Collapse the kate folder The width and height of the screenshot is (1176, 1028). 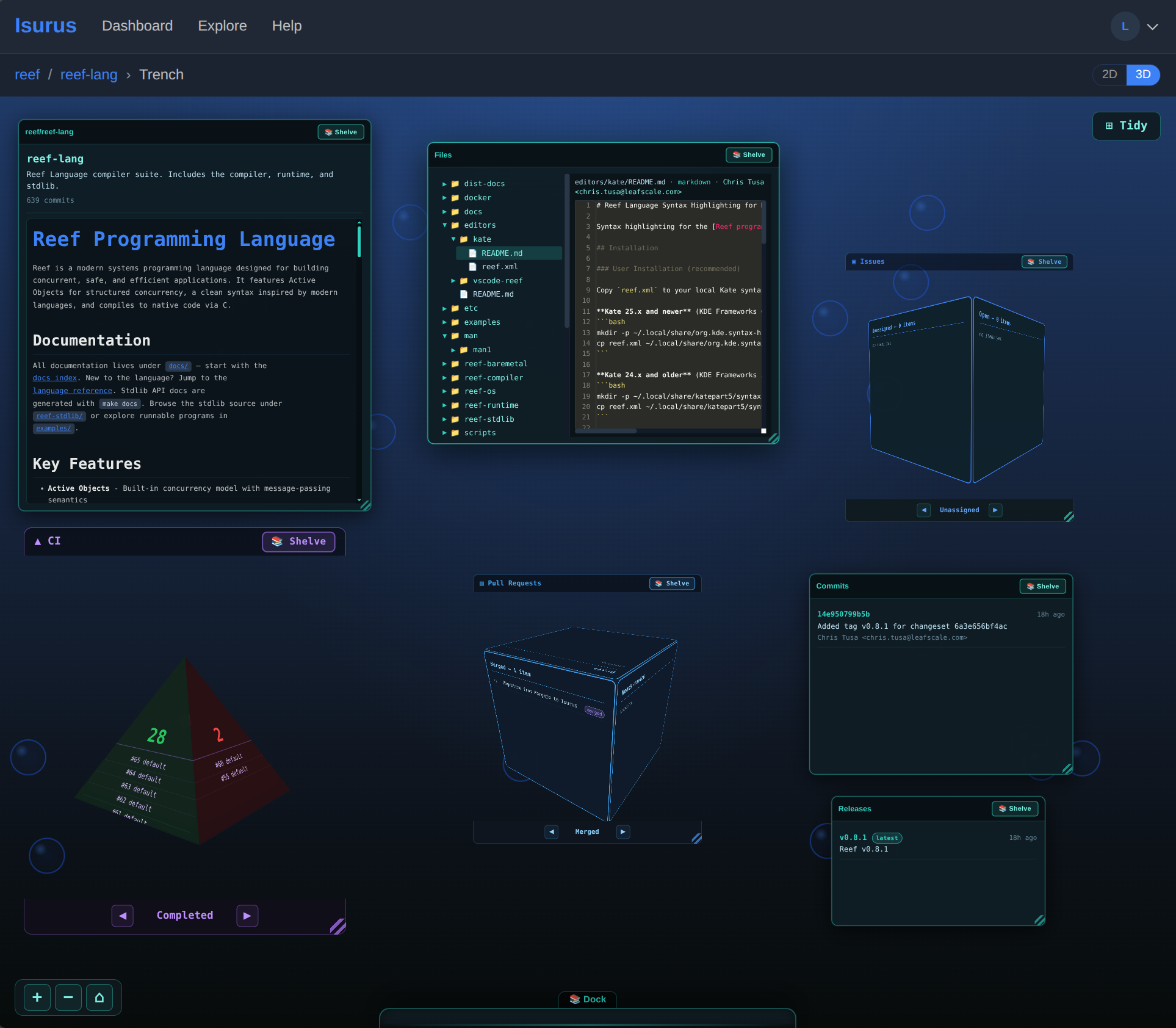point(453,239)
